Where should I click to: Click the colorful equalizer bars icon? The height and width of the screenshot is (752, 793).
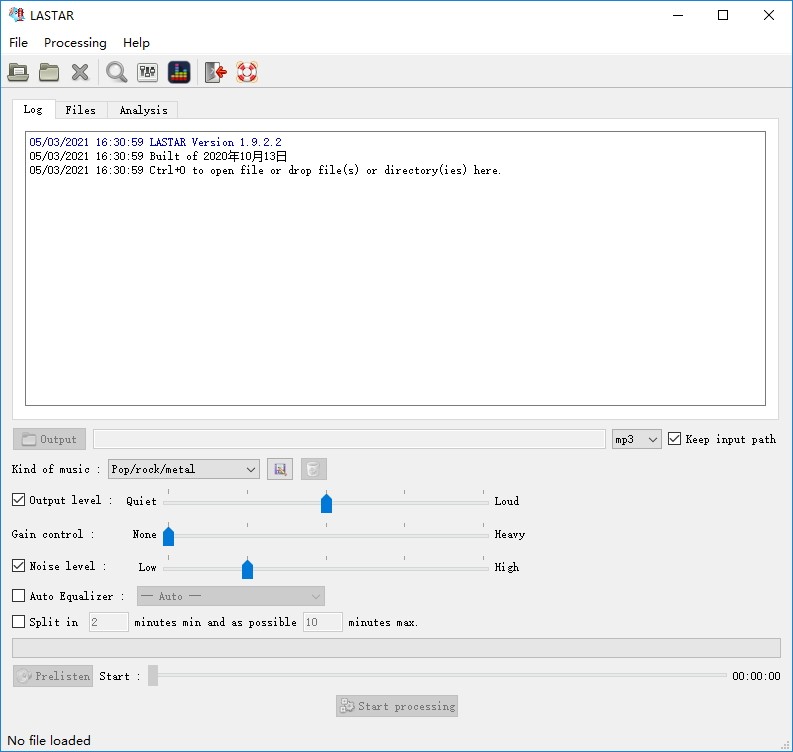(179, 72)
